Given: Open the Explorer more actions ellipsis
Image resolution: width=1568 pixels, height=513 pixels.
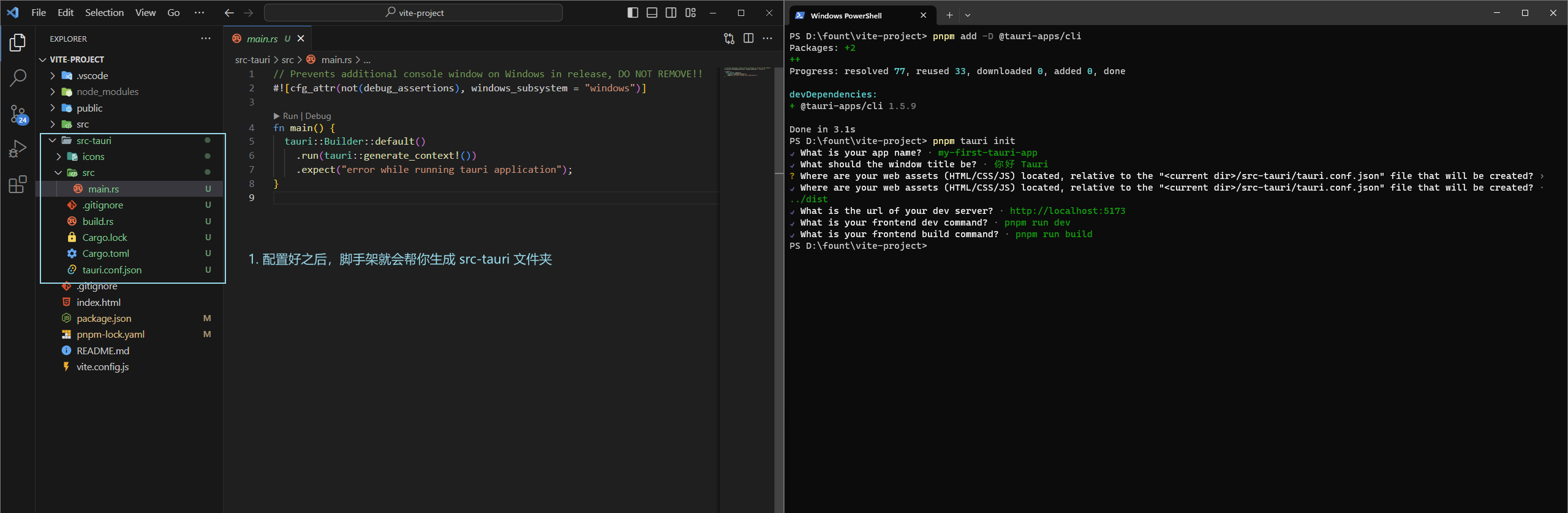Looking at the screenshot, I should point(206,38).
